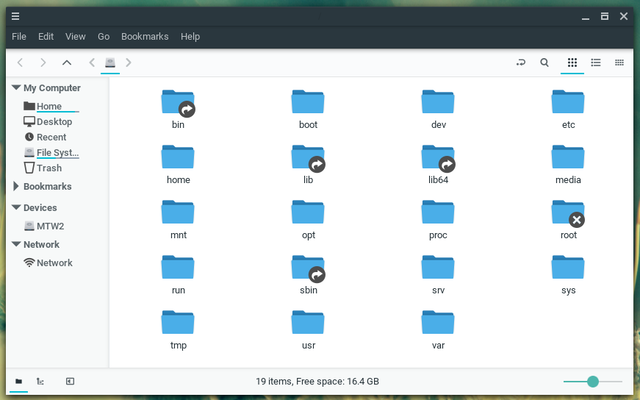The image size is (640, 400).
Task: Go to Home in sidebar
Action: click(x=49, y=106)
